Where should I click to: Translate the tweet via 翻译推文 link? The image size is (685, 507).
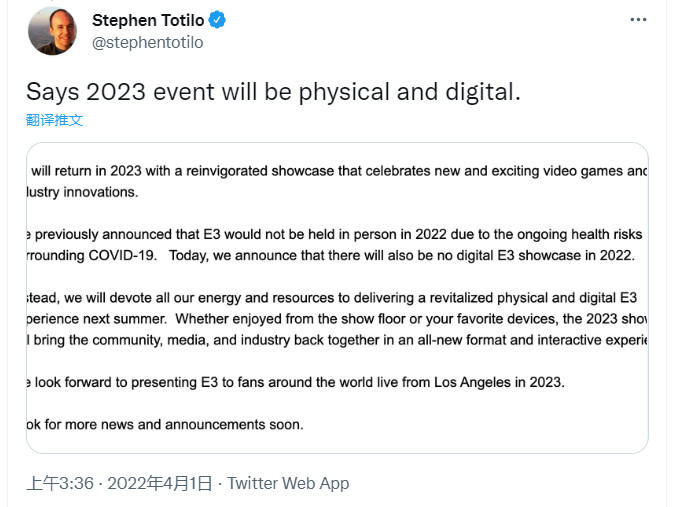(54, 120)
